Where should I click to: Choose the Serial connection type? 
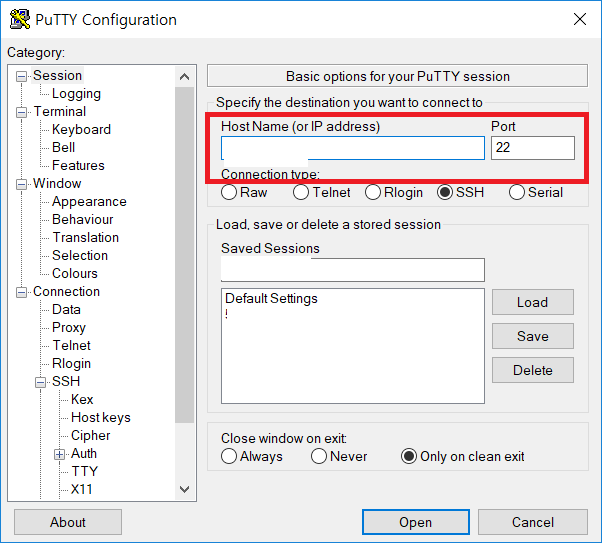tap(517, 192)
